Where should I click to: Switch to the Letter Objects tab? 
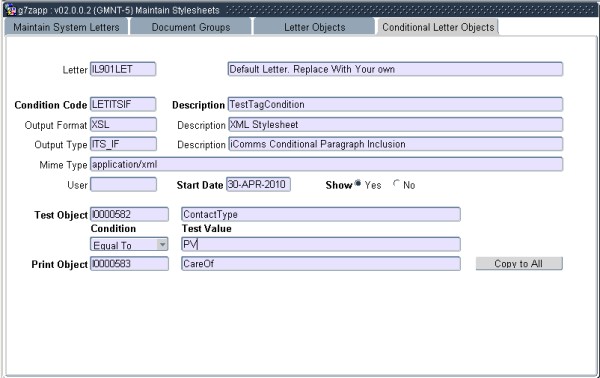pos(314,27)
